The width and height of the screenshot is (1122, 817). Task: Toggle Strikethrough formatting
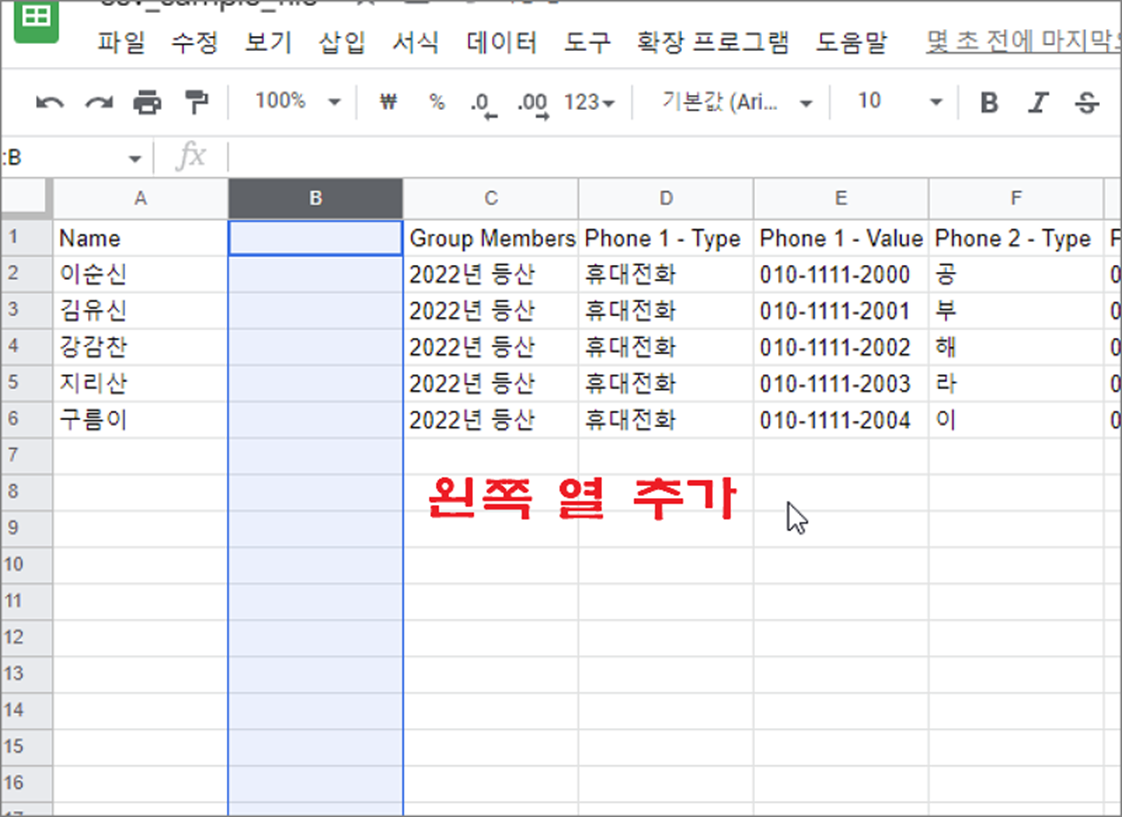pyautogui.click(x=1086, y=103)
